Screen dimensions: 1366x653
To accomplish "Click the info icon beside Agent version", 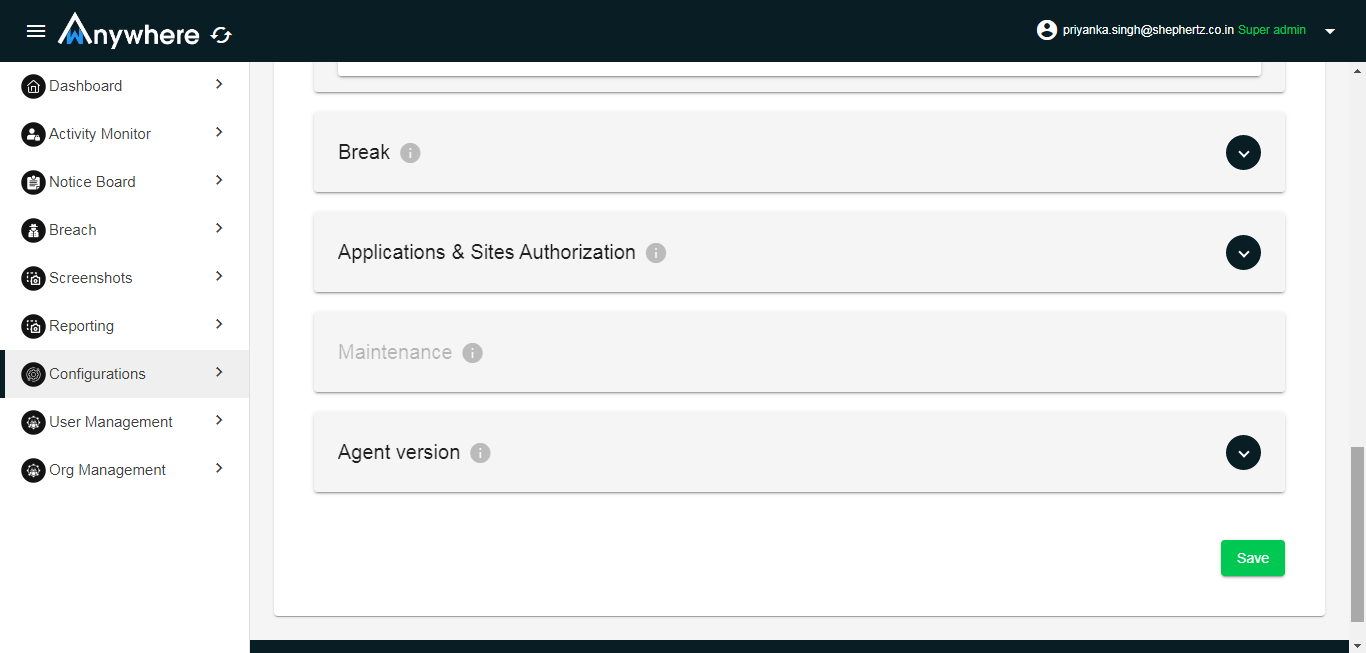I will 481,453.
